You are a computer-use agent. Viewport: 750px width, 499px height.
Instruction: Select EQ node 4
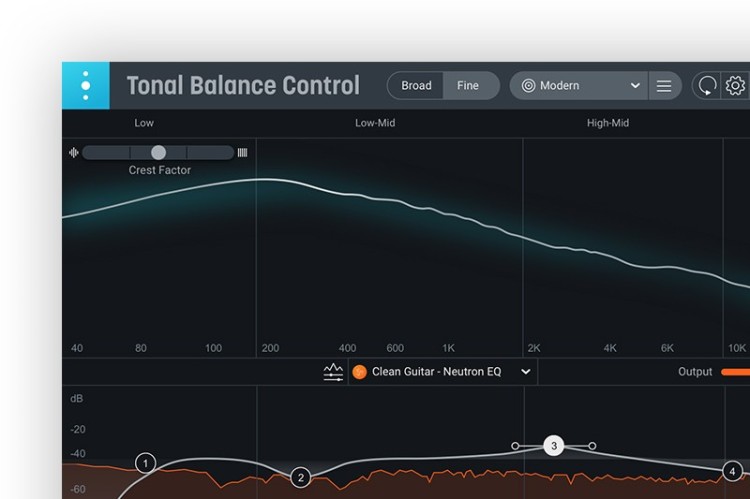click(732, 471)
